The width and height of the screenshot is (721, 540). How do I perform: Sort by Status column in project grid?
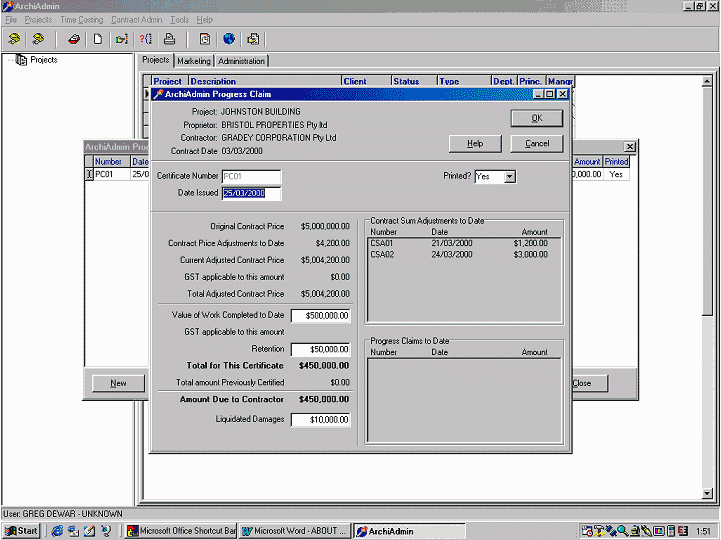[x=414, y=81]
